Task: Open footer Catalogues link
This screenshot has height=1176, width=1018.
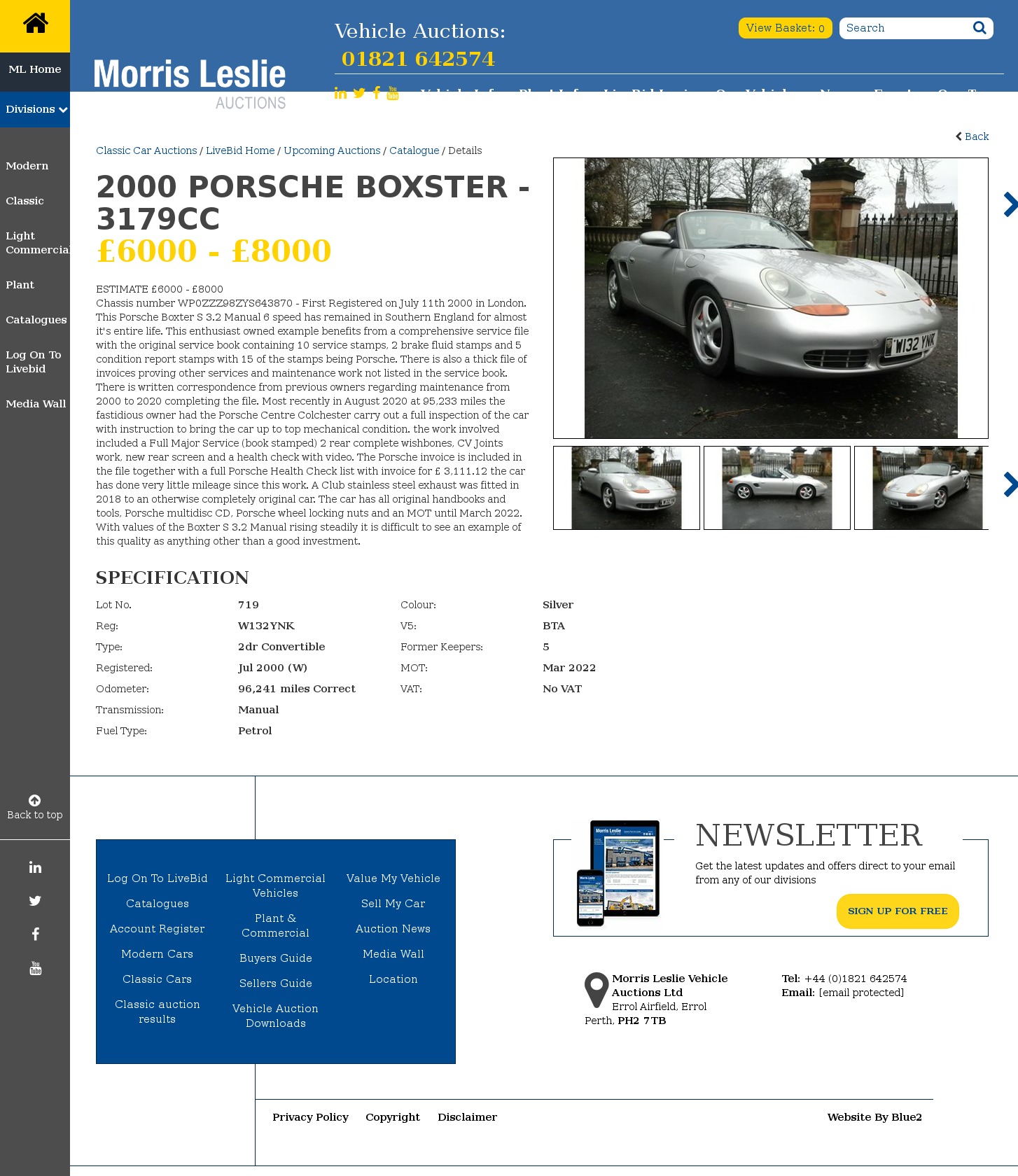Action: pos(158,904)
